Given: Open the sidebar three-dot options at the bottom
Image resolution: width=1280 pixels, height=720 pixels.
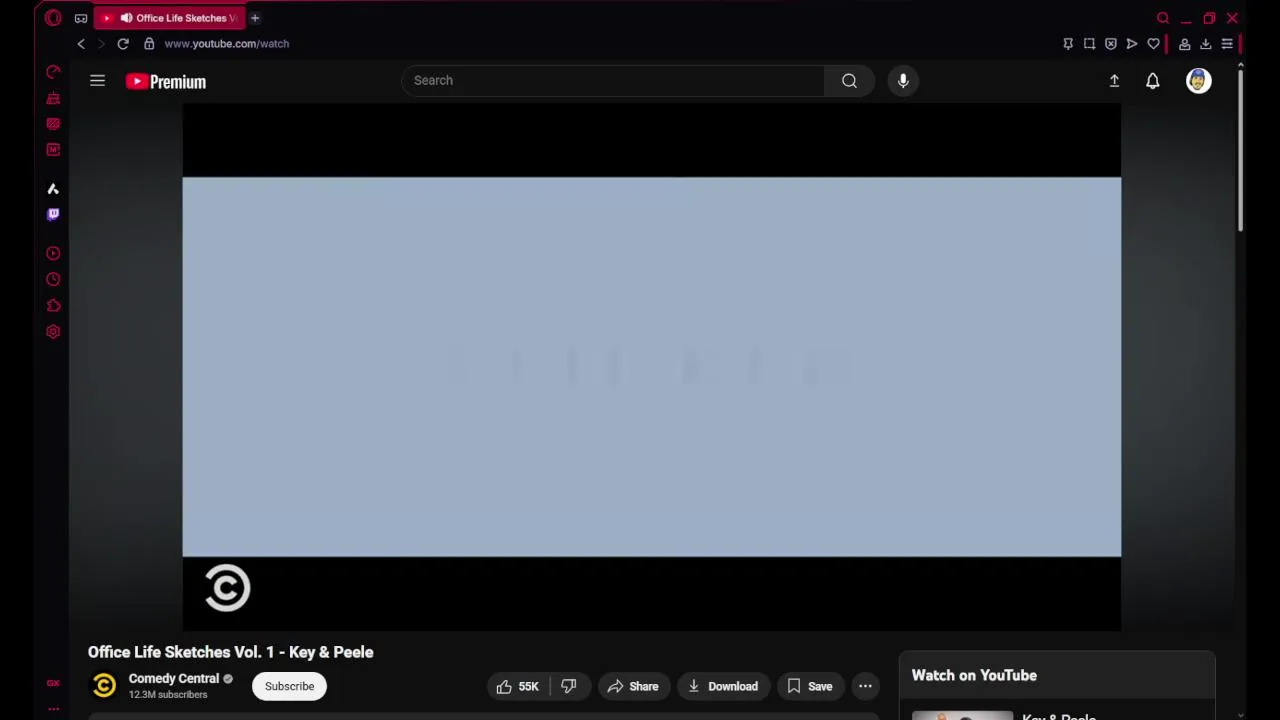Looking at the screenshot, I should pyautogui.click(x=53, y=709).
